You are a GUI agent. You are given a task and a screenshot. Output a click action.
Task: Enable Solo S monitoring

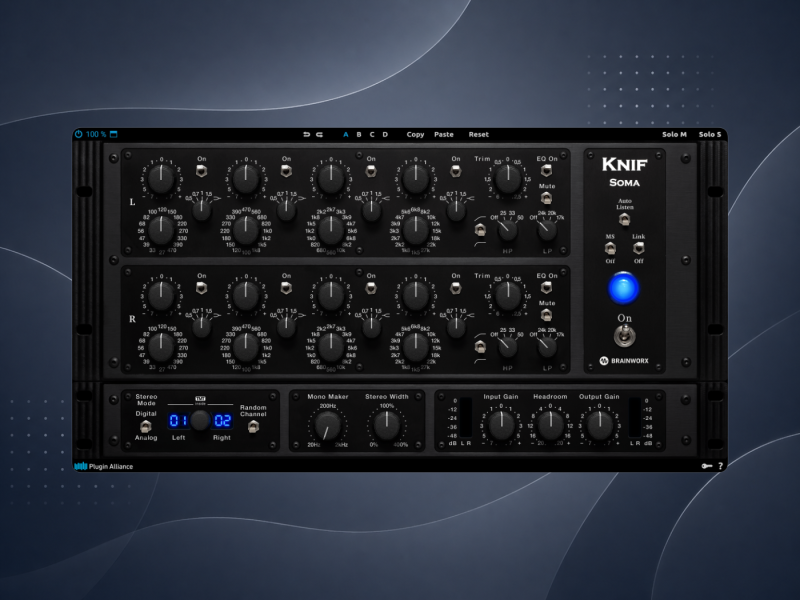coord(710,135)
